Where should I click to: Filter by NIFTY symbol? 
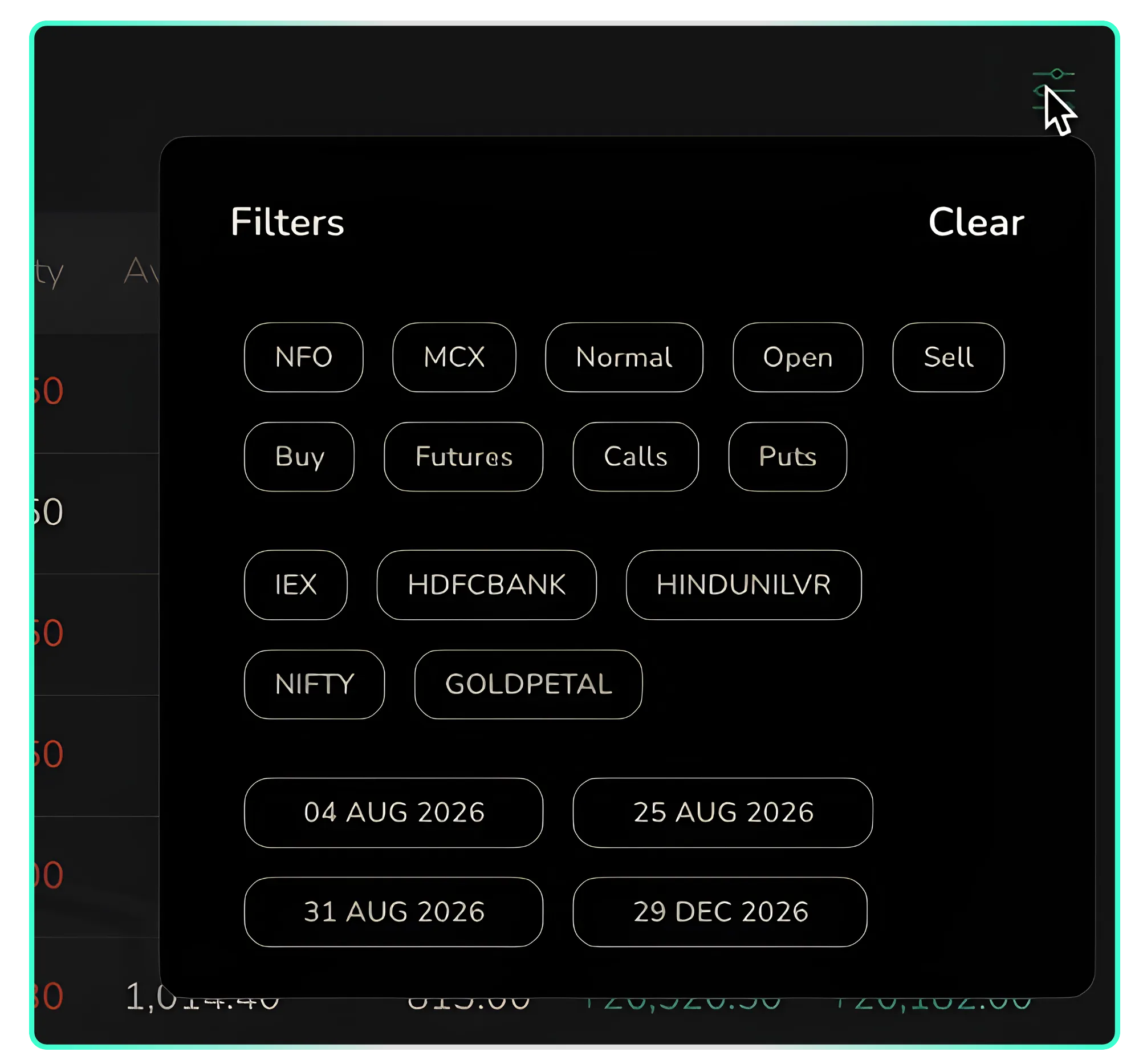click(315, 684)
